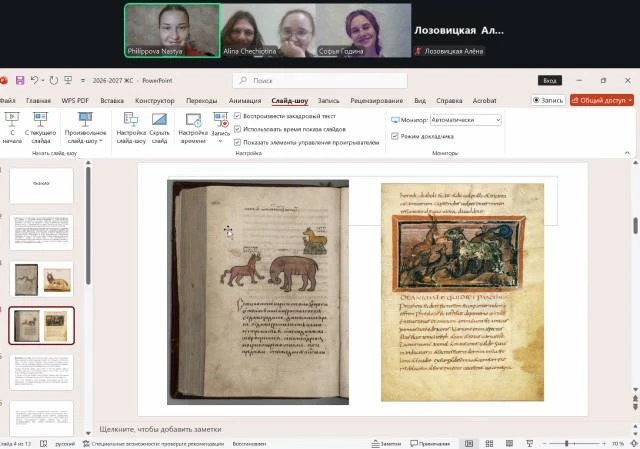The width and height of the screenshot is (640, 449).
Task: Open 'Примечания' comments from status bar
Action: coord(430,444)
